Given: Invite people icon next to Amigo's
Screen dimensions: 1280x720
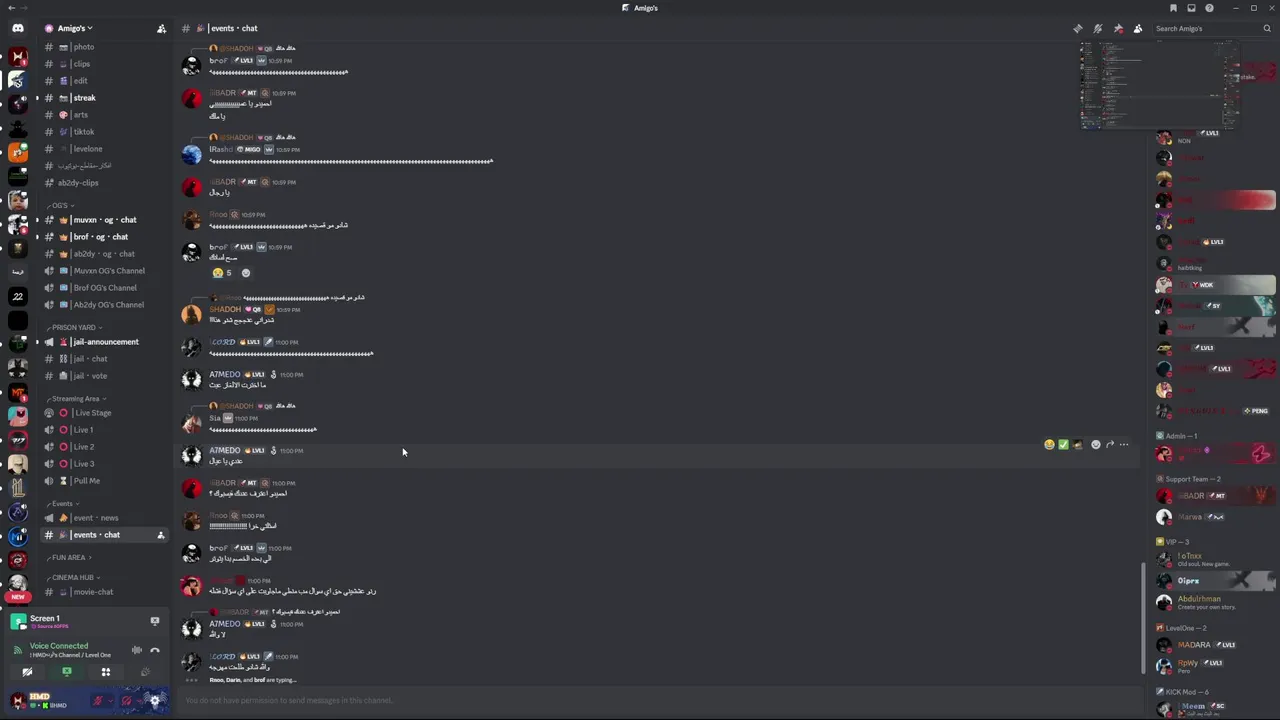Looking at the screenshot, I should pos(161,28).
